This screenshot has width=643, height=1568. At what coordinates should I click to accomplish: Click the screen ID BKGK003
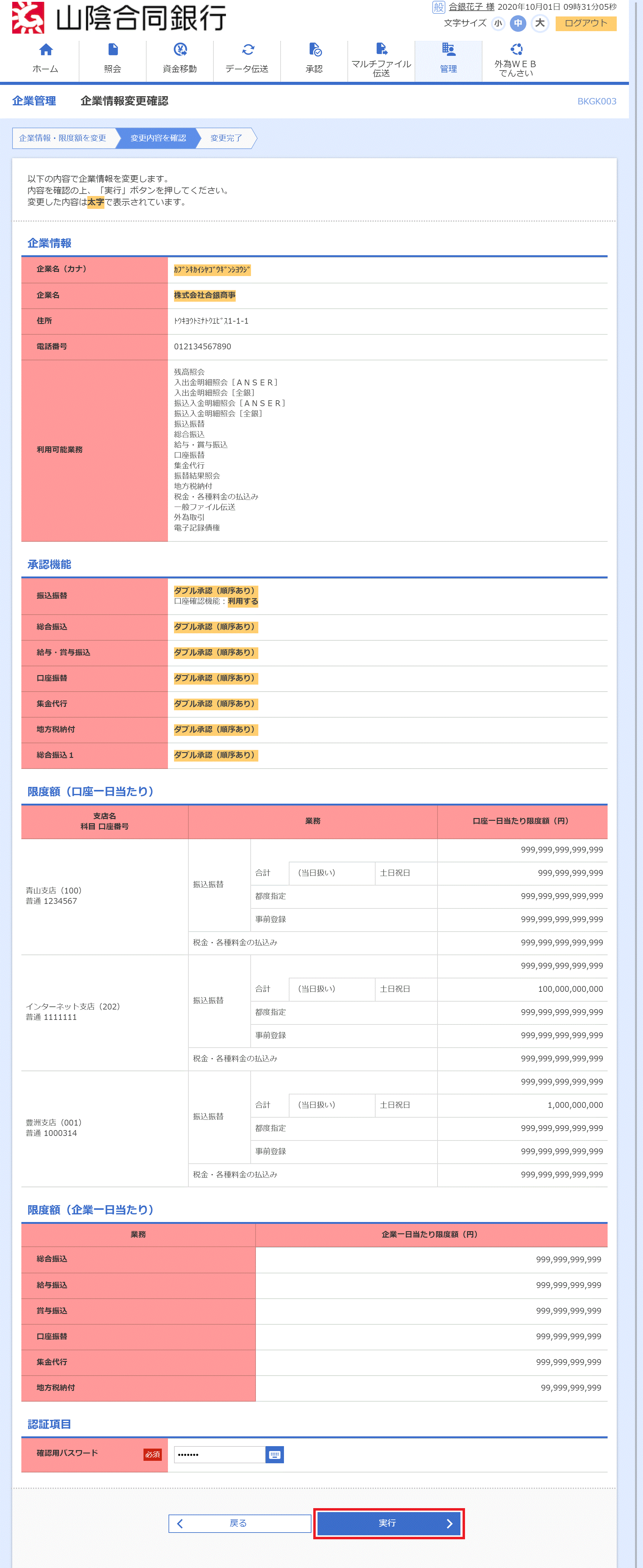[x=597, y=101]
